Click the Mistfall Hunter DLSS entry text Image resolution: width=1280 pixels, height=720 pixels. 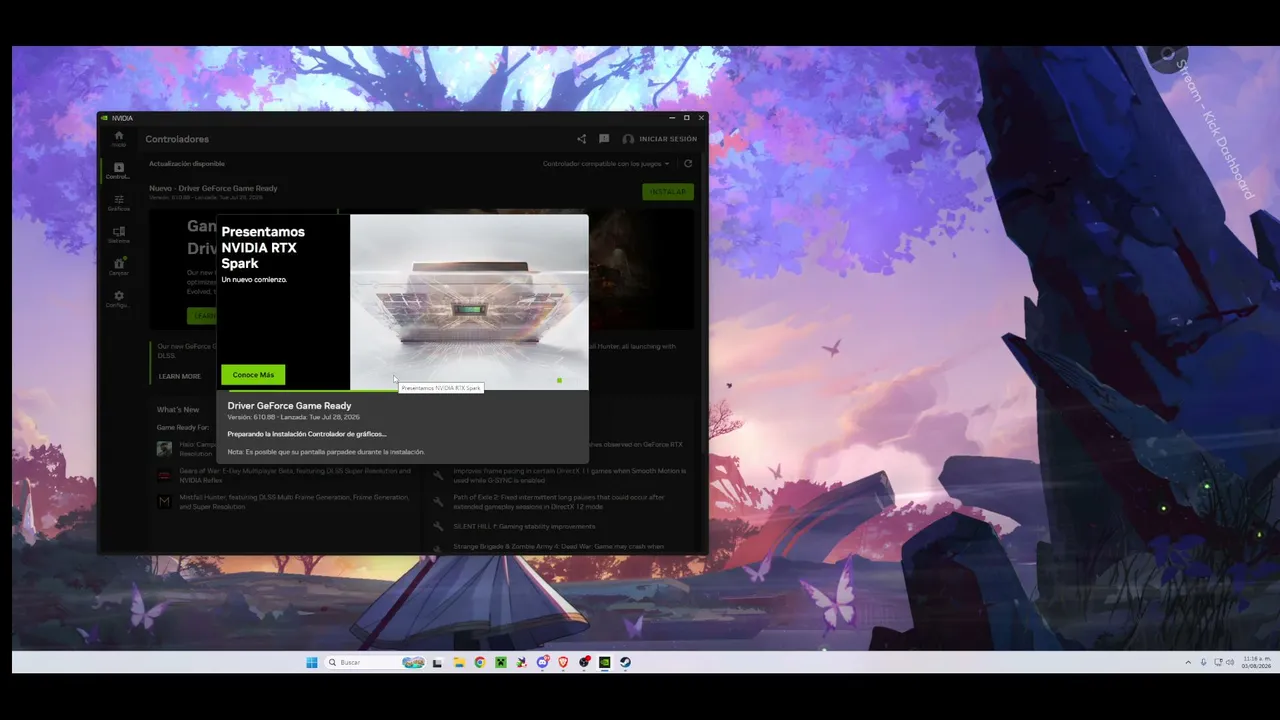coord(295,501)
